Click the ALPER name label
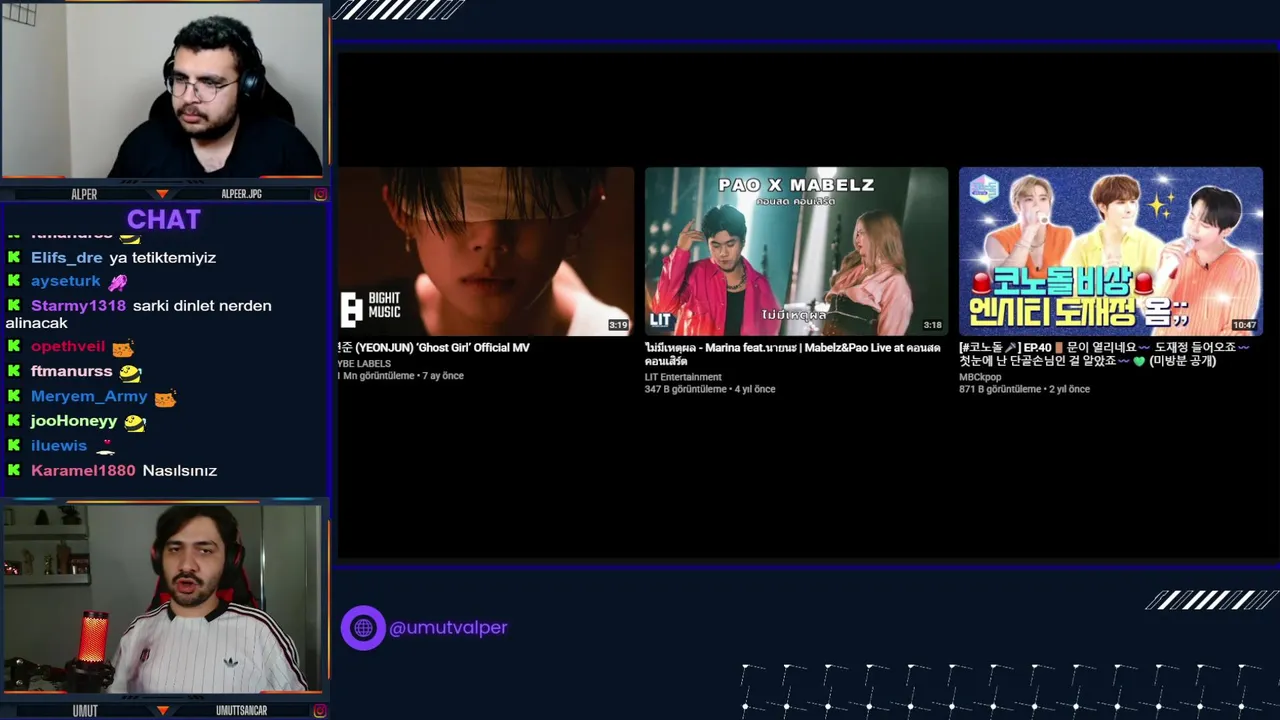1280x720 pixels. (x=84, y=194)
